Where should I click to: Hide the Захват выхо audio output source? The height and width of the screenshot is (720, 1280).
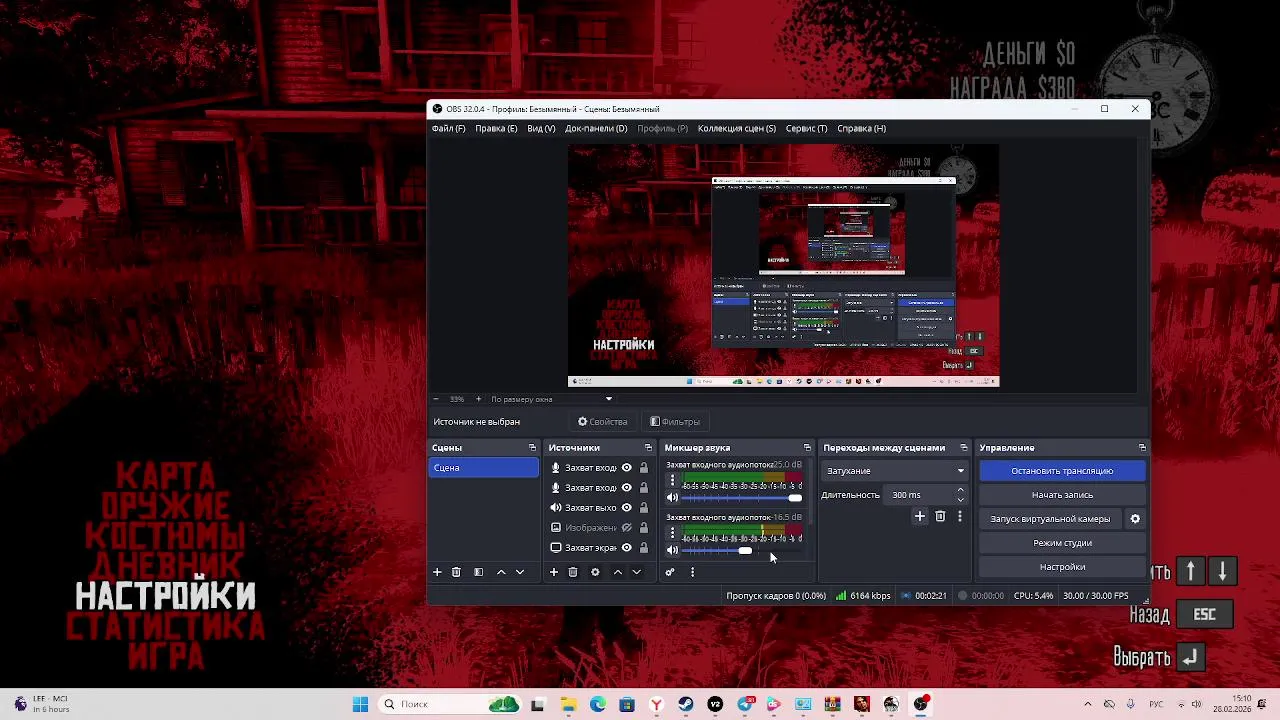(x=627, y=508)
